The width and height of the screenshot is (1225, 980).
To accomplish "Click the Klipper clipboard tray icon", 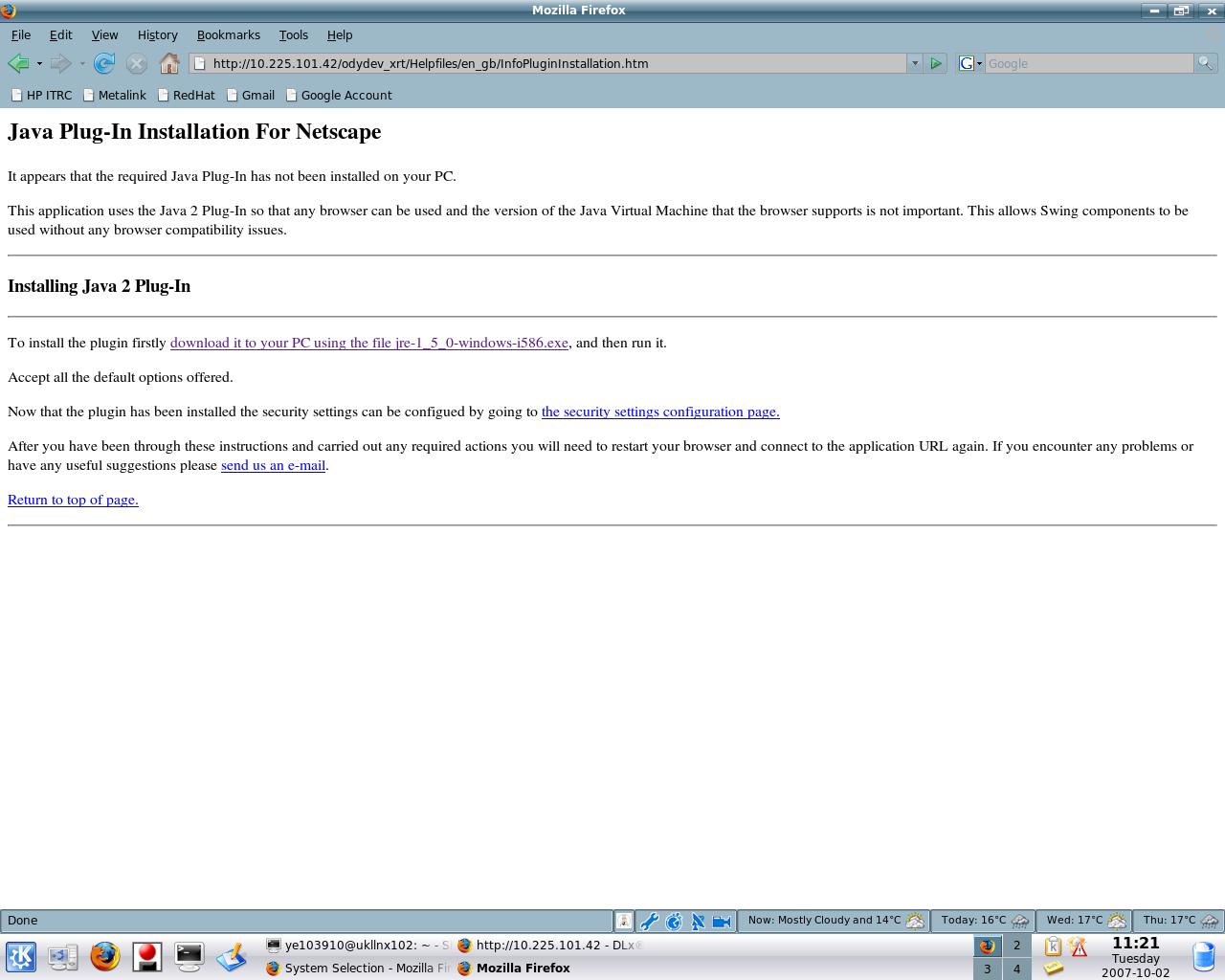I will point(1053,947).
